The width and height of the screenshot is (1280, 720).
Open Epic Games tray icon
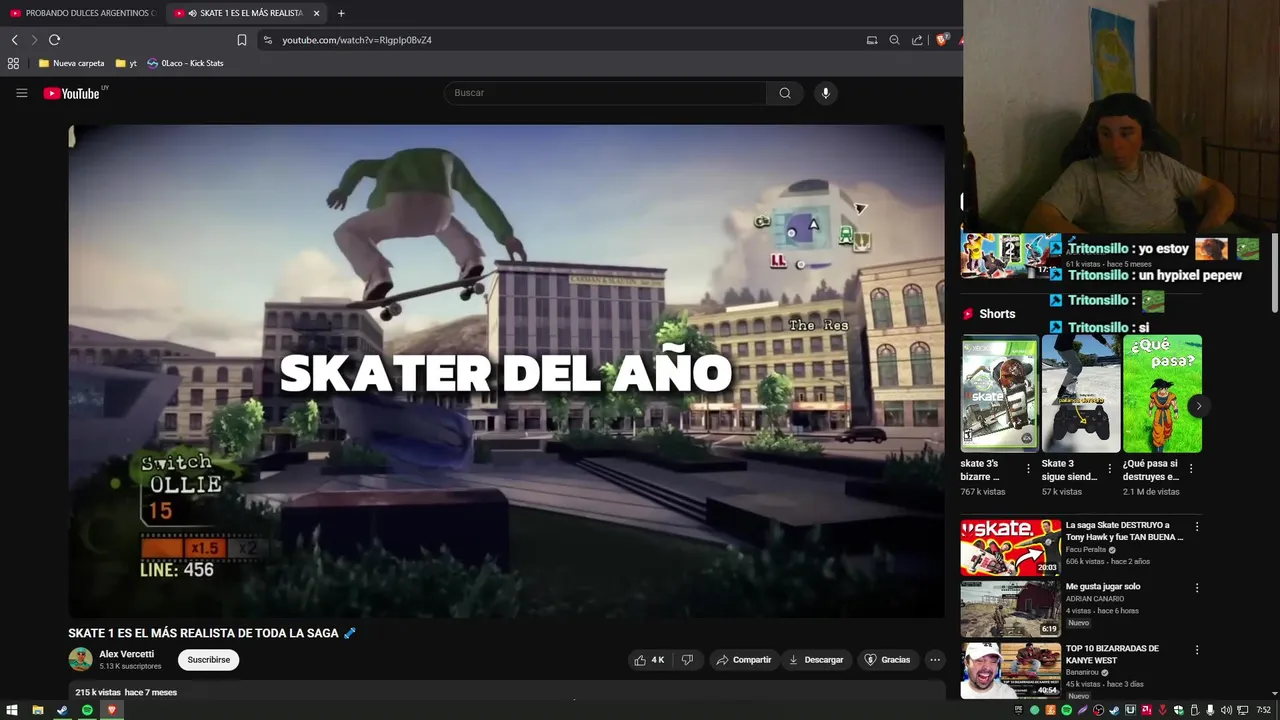(1019, 710)
